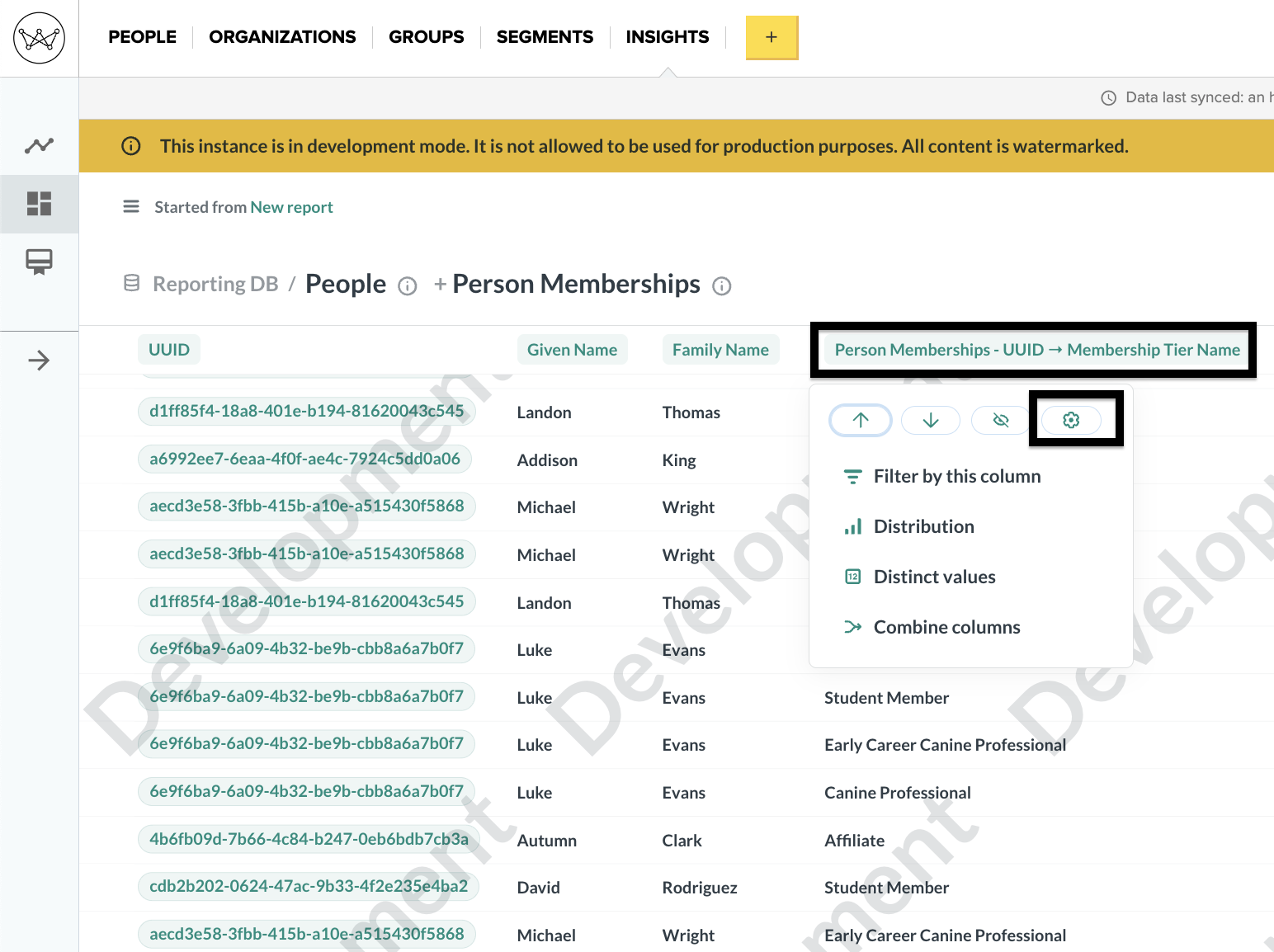Click the yellow plus button
The height and width of the screenshot is (952, 1274).
click(771, 37)
